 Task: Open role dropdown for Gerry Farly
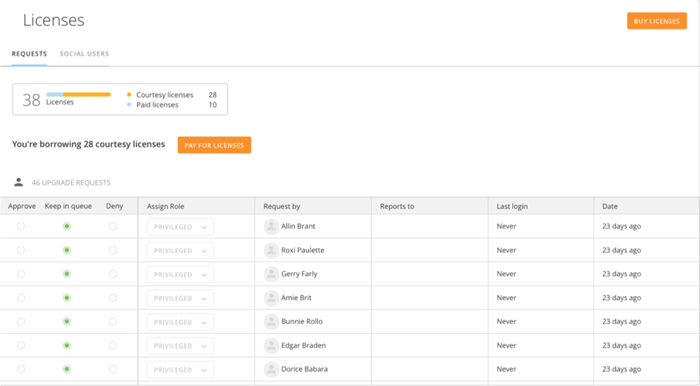[180, 274]
